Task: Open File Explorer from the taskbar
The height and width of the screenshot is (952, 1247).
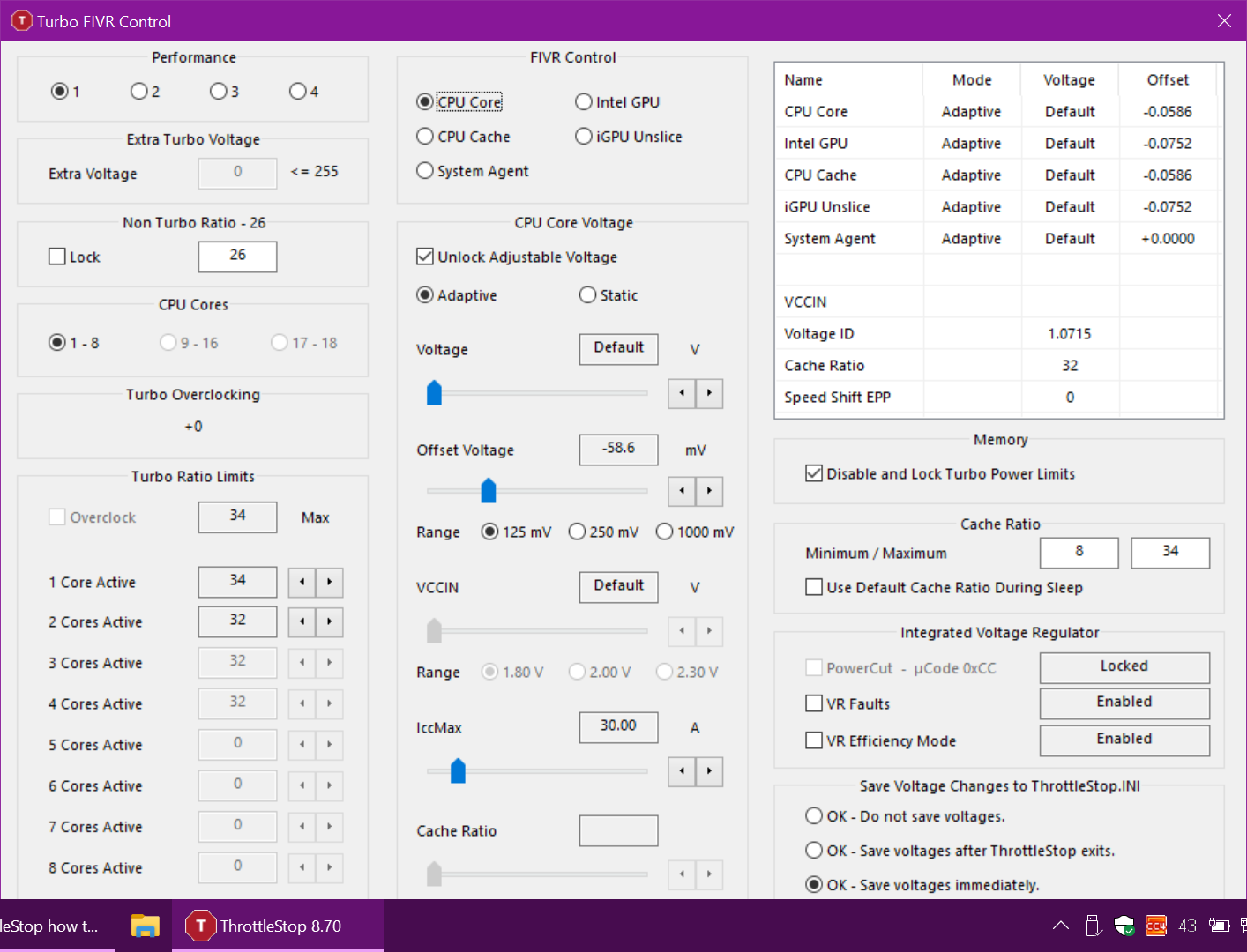Action: [x=145, y=926]
